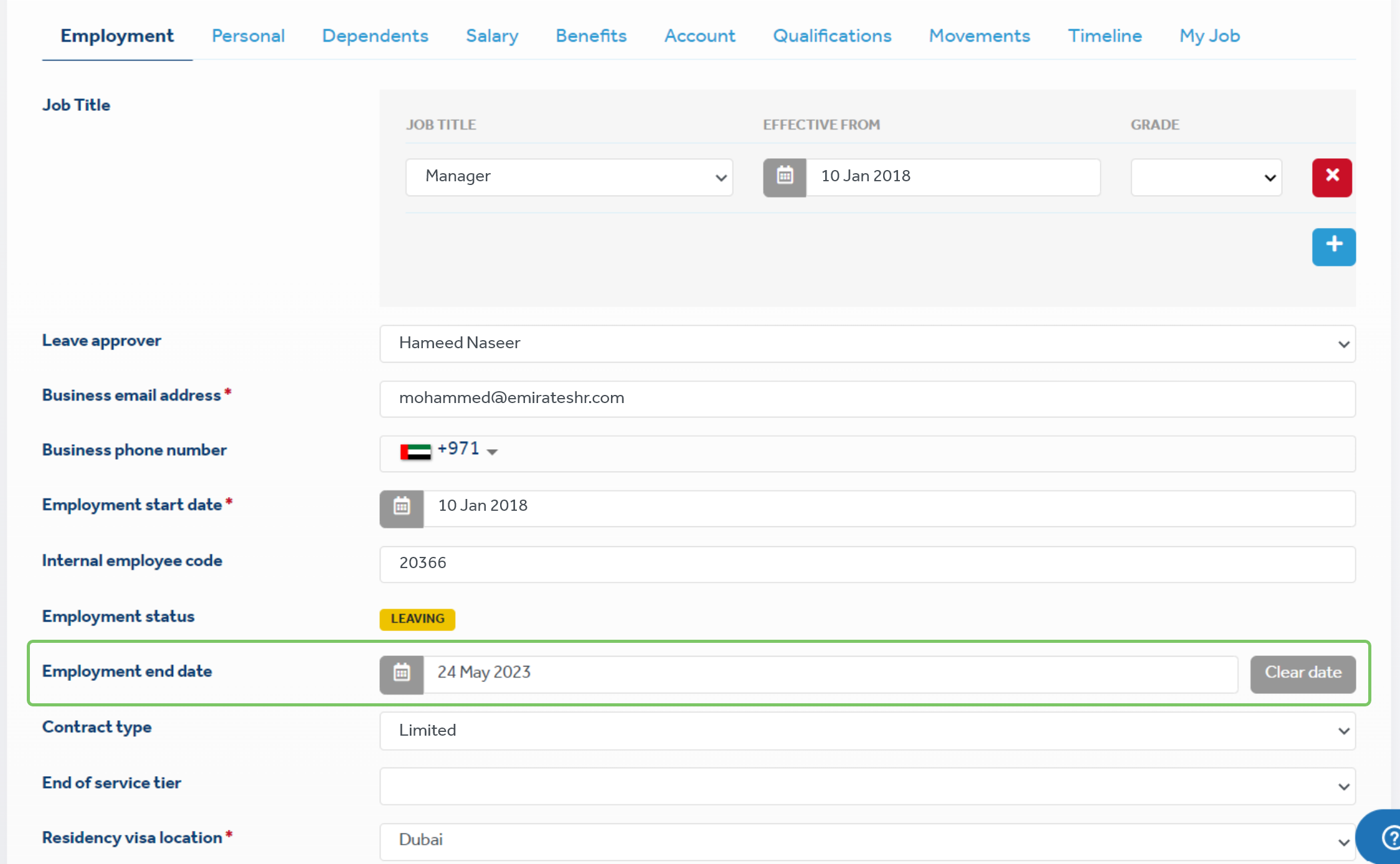Expand the Leave approver dropdown
Screen dimensions: 1400x864
(867, 344)
